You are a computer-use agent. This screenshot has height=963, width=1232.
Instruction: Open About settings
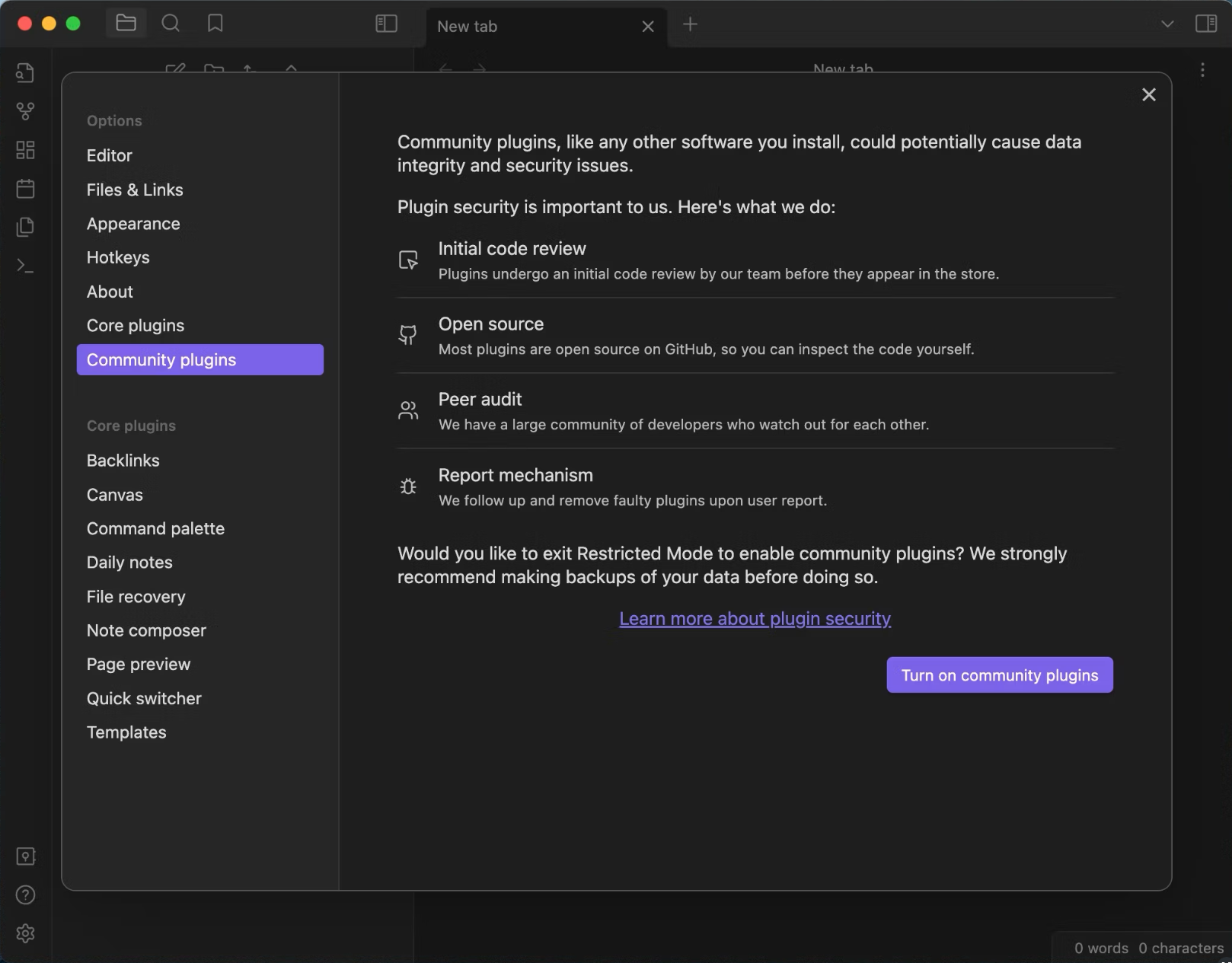point(200,292)
